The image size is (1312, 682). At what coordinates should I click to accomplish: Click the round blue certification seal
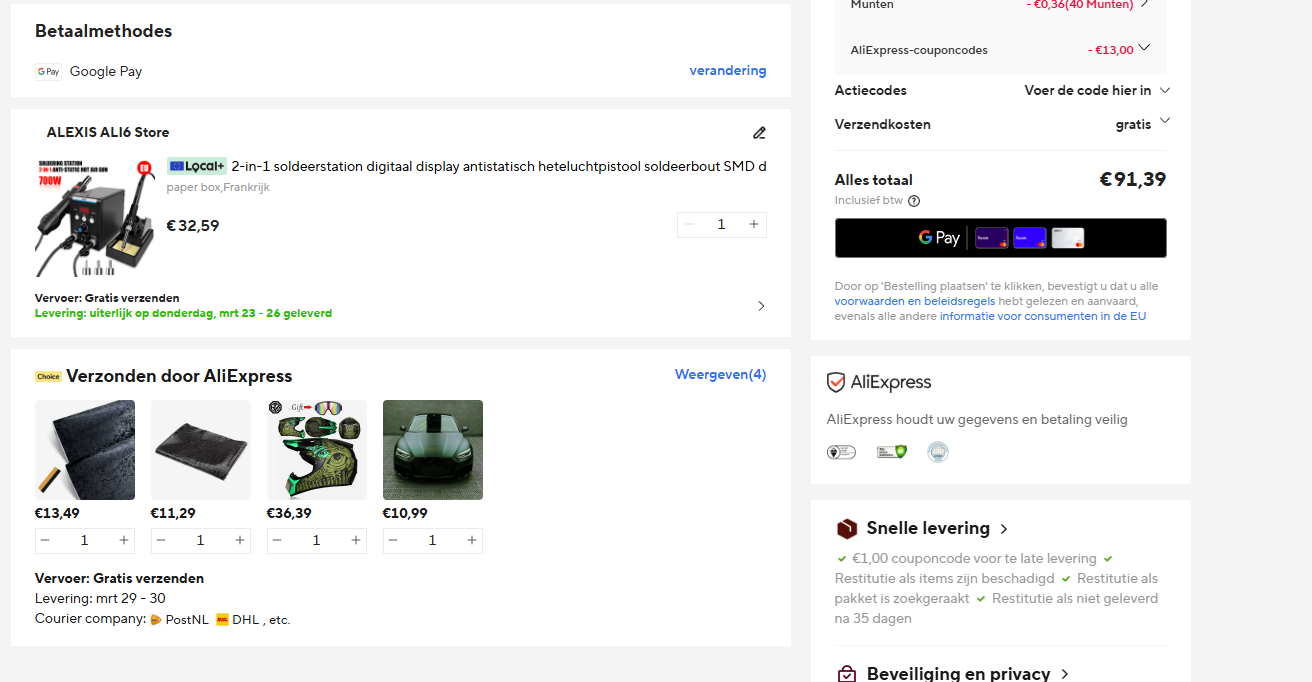click(938, 452)
